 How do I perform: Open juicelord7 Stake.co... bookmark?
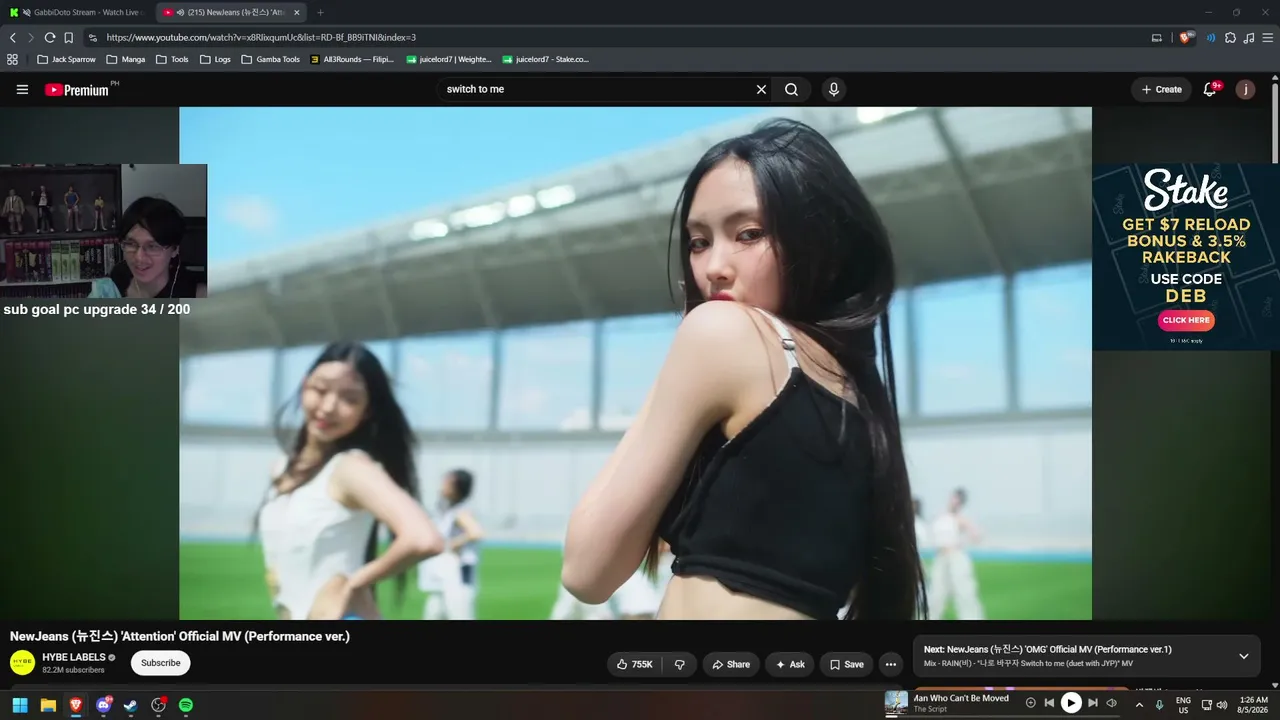click(x=545, y=59)
